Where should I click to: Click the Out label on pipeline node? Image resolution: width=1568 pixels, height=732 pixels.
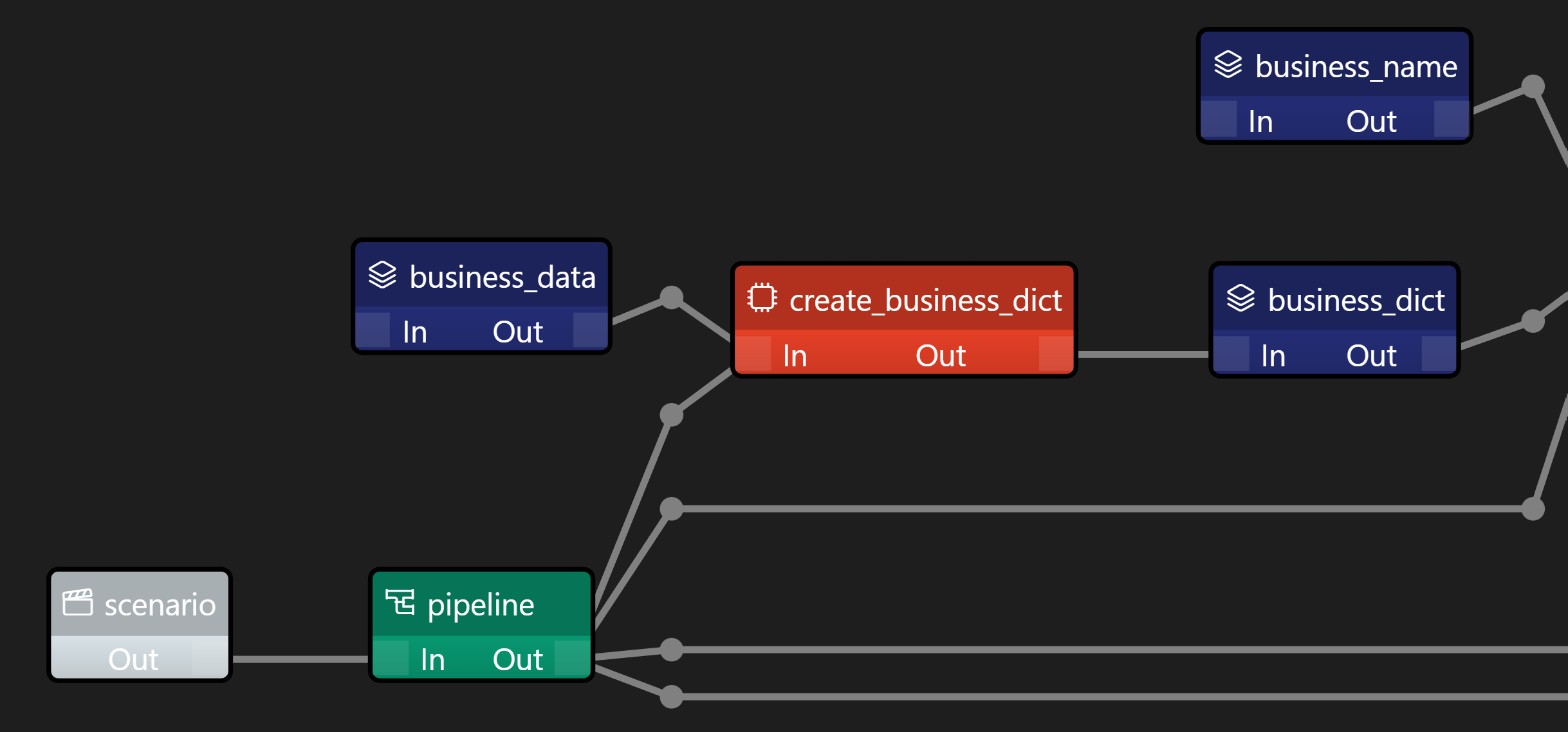click(518, 659)
